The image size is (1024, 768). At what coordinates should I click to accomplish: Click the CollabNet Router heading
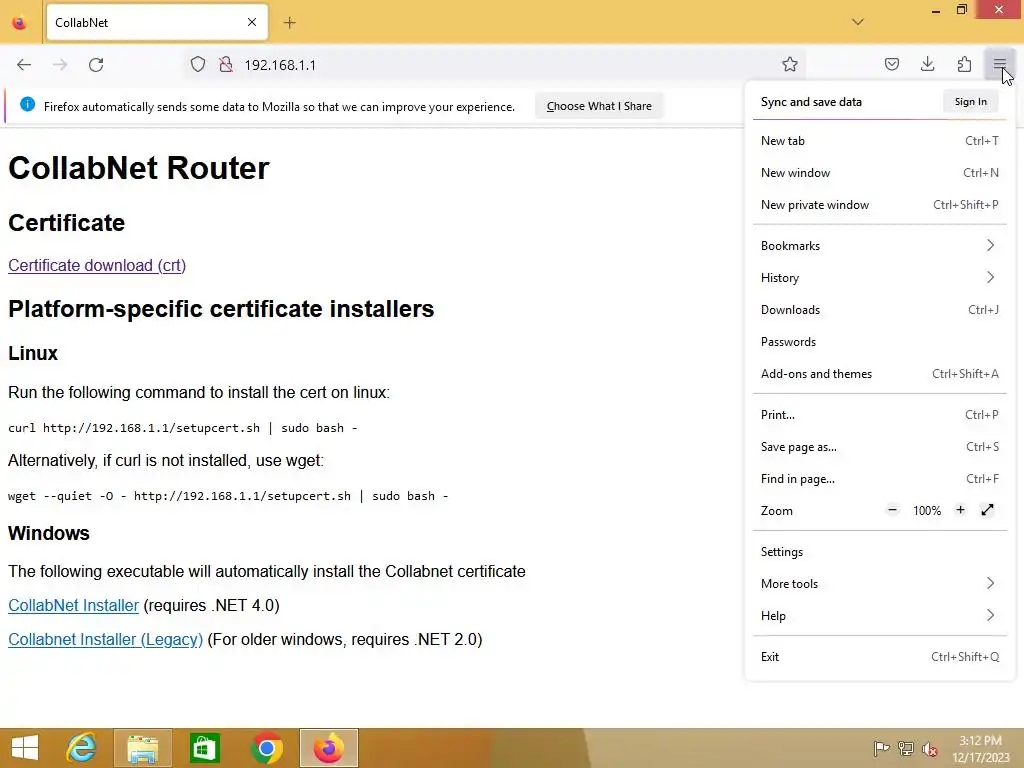point(138,168)
